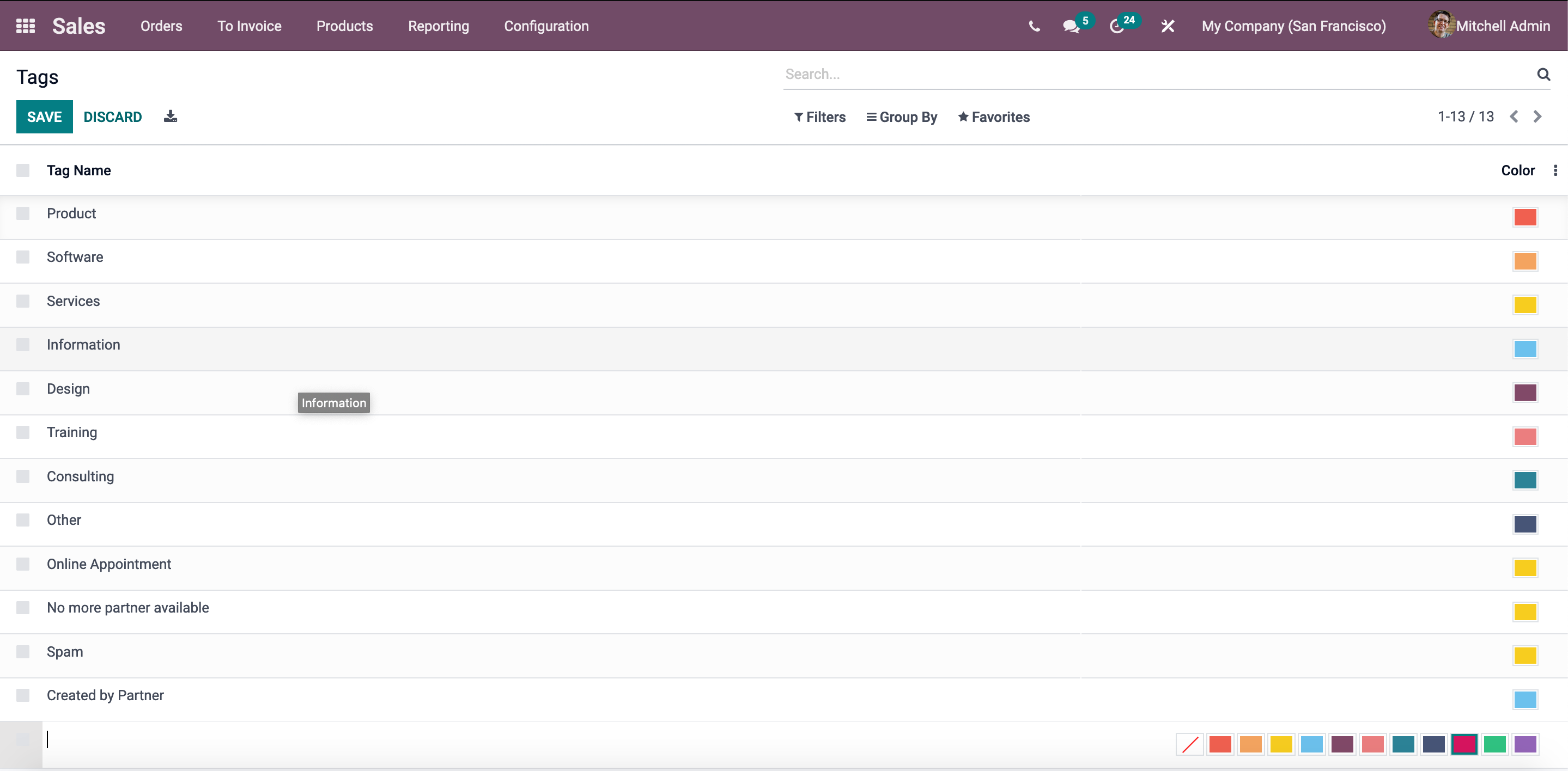Sort by Tag Name column header
The image size is (1568, 771).
click(78, 170)
